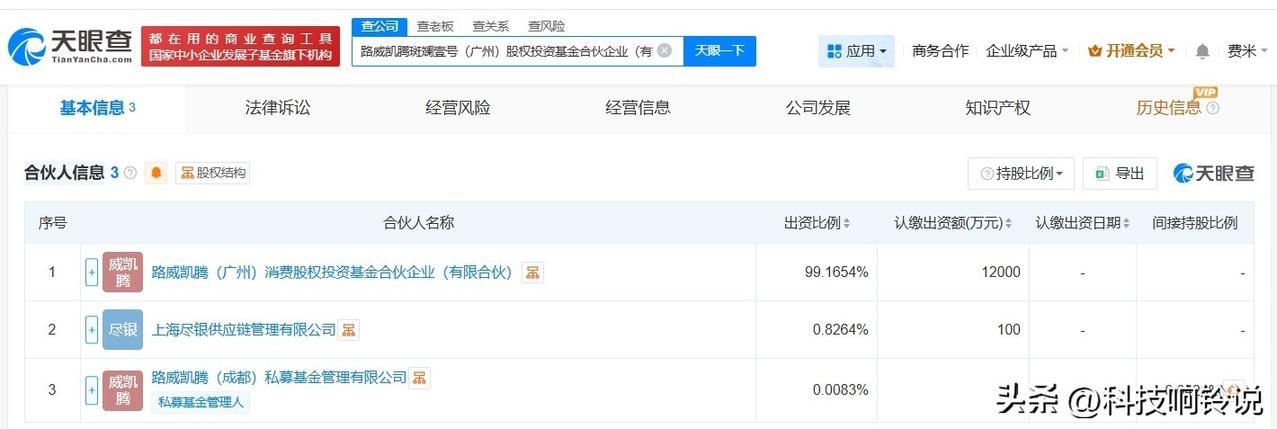
Task: Click the TianYanCha logo in the header
Action: pyautogui.click(x=69, y=45)
